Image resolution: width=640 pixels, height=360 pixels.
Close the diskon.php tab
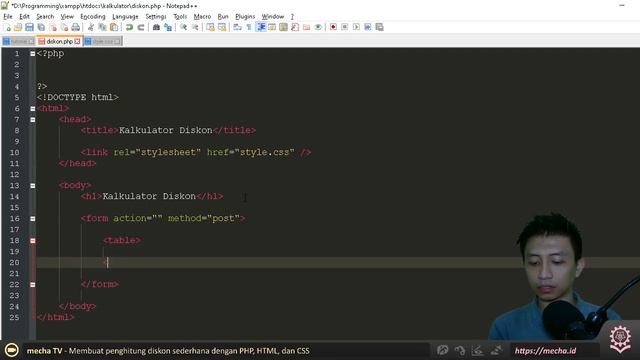coord(78,42)
